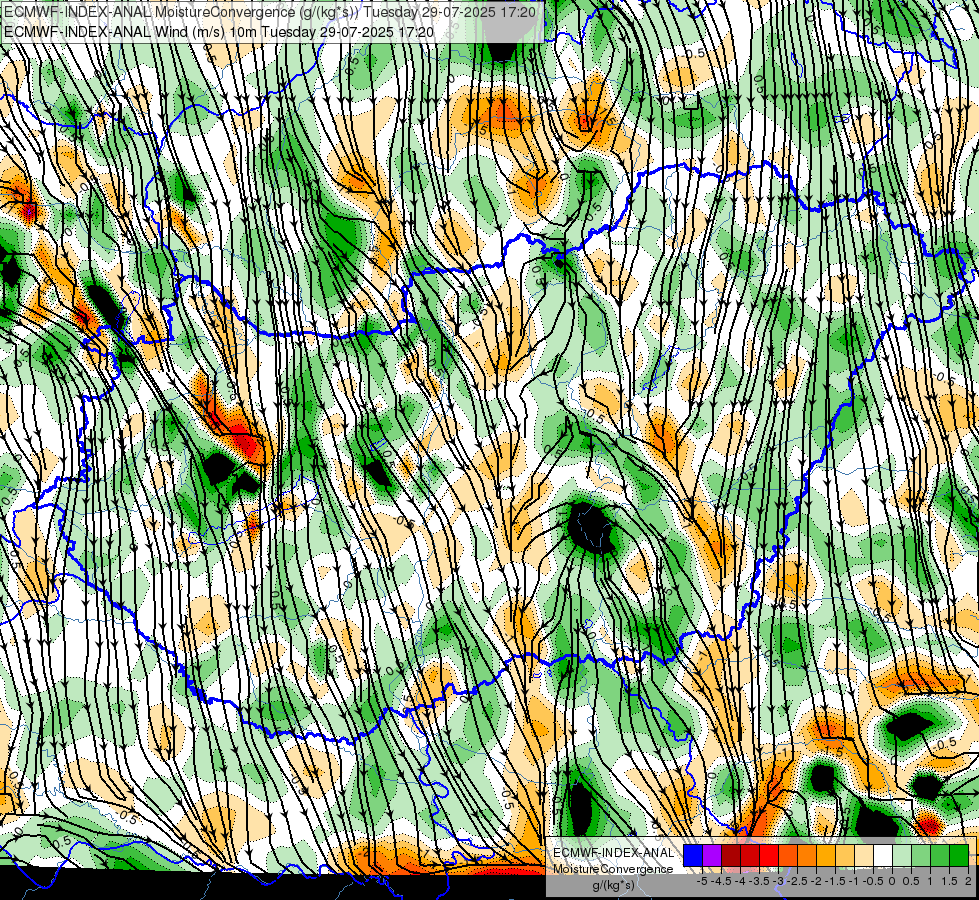The height and width of the screenshot is (900, 979).
Task: Select the light orange swatch between -1.5 and -1
Action: [845, 856]
